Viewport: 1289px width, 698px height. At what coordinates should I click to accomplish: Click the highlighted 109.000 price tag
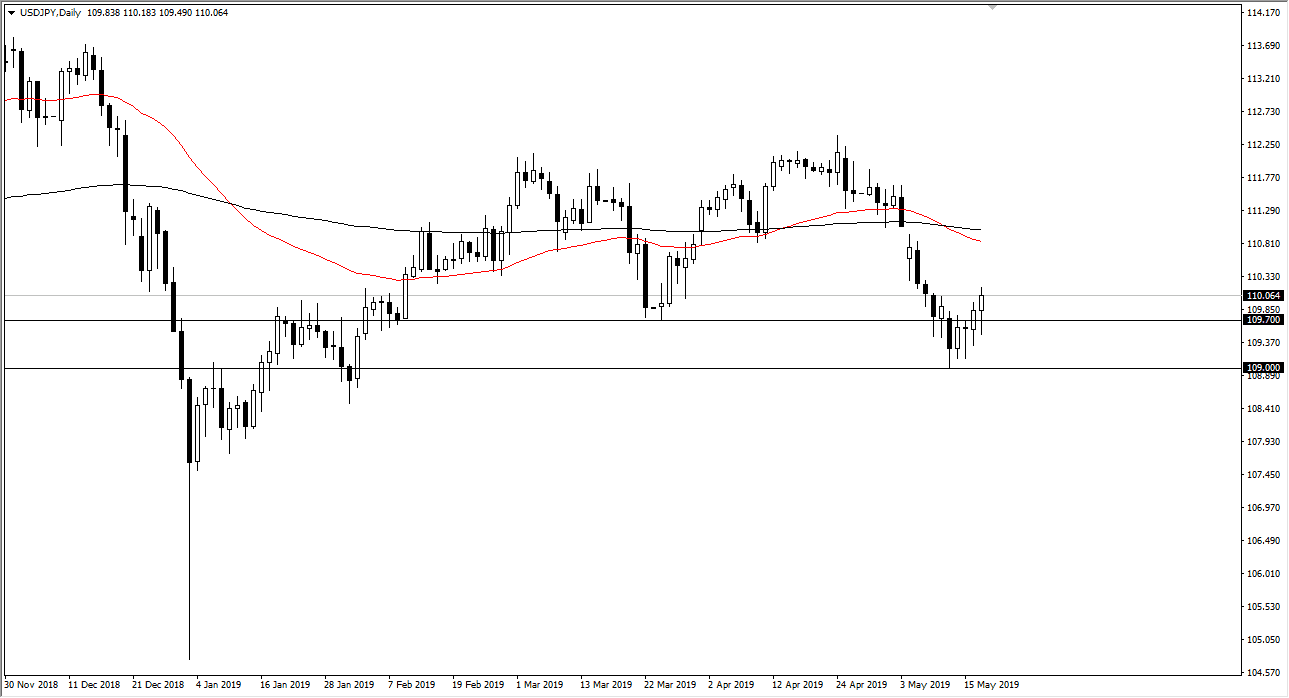click(1263, 367)
